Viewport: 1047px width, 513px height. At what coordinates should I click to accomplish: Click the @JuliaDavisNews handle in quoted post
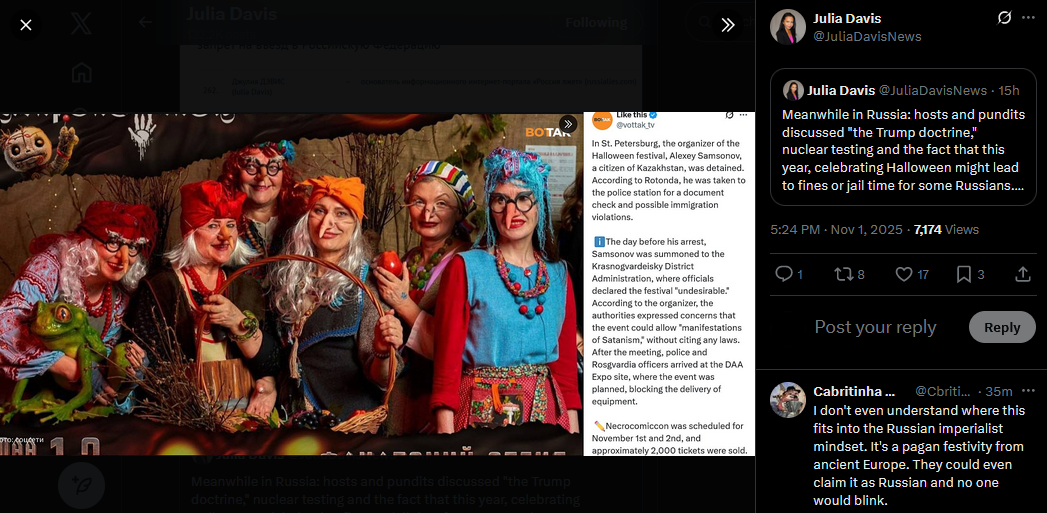point(932,90)
